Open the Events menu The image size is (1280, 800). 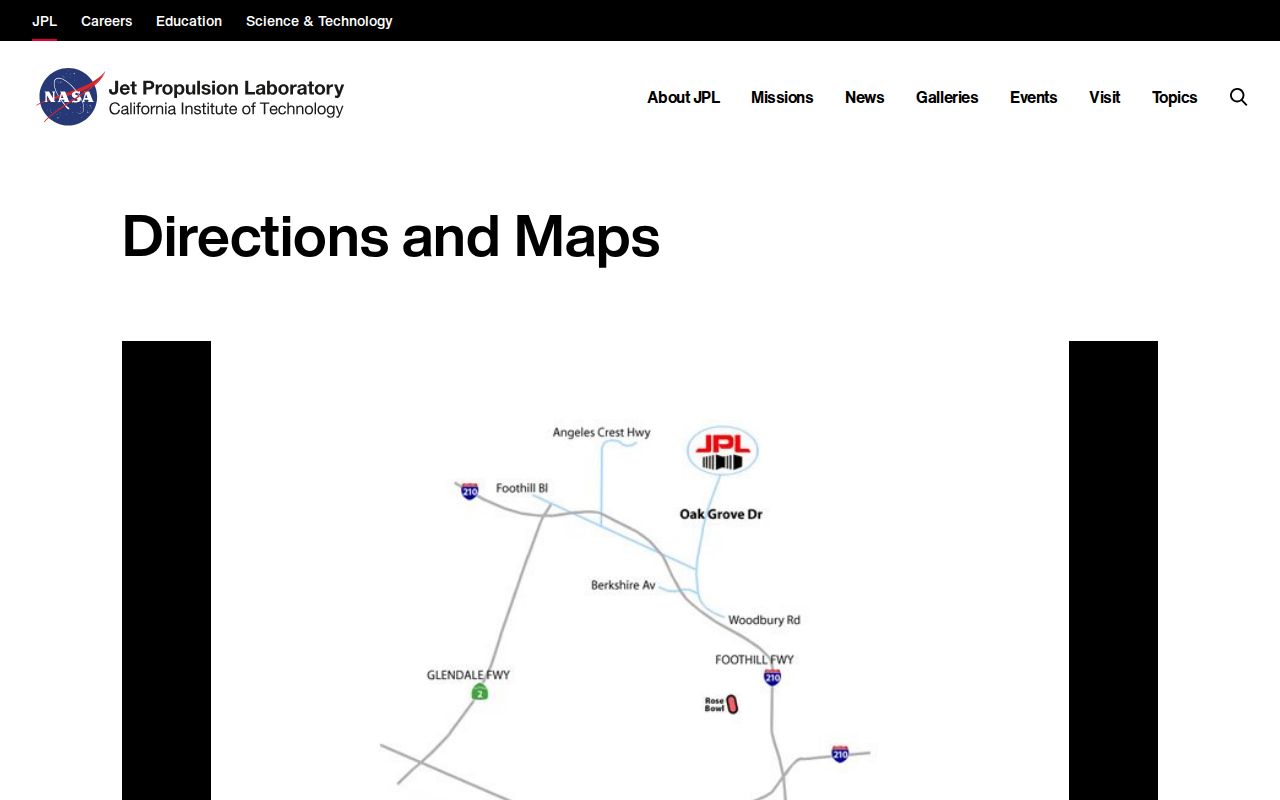(1033, 97)
